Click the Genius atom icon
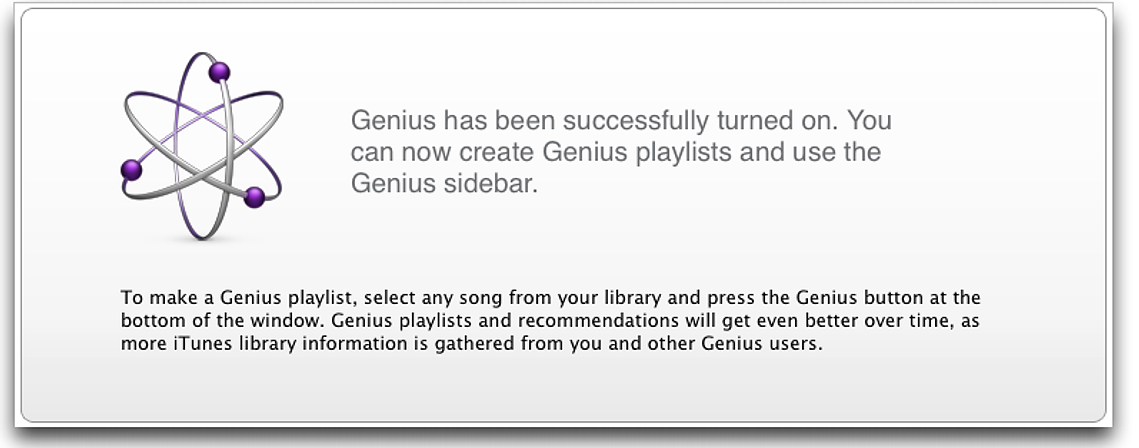1139x448 pixels. tap(202, 145)
